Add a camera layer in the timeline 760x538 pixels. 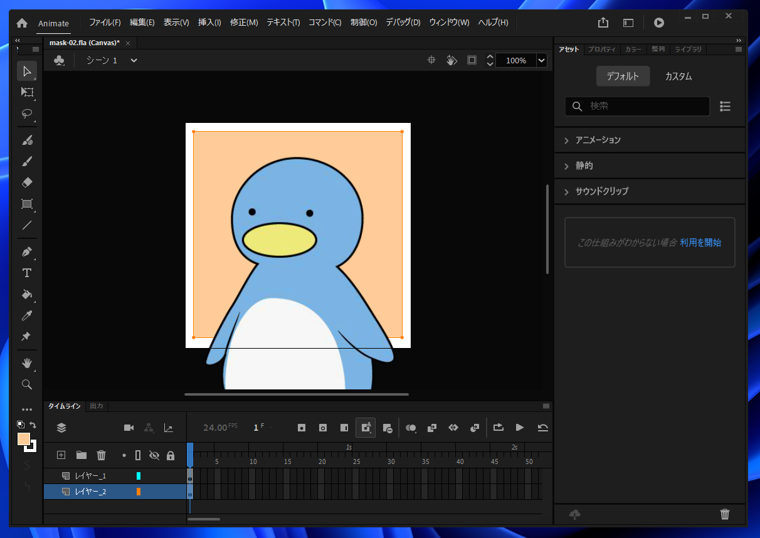129,427
